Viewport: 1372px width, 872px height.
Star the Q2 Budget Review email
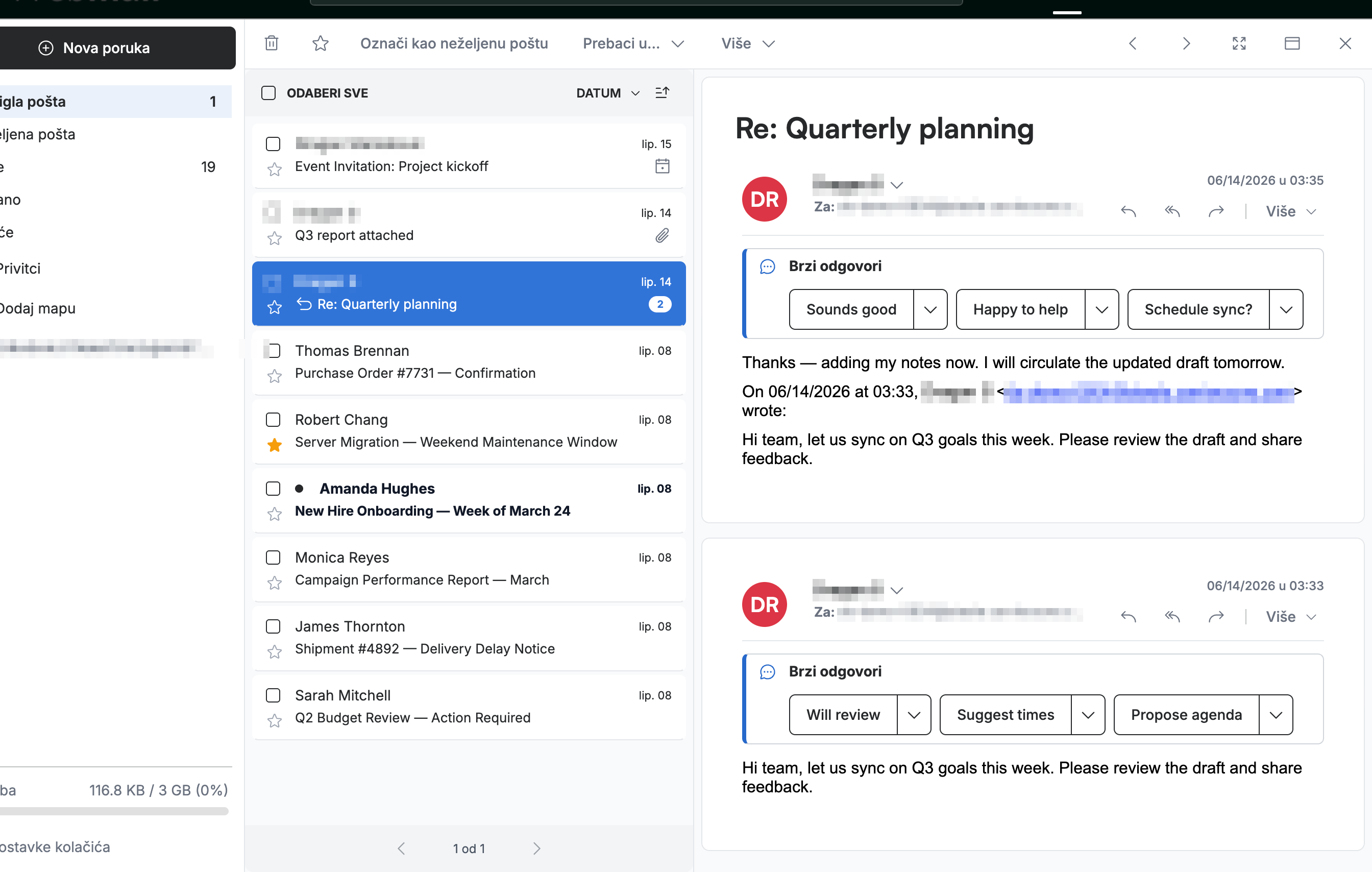(275, 721)
